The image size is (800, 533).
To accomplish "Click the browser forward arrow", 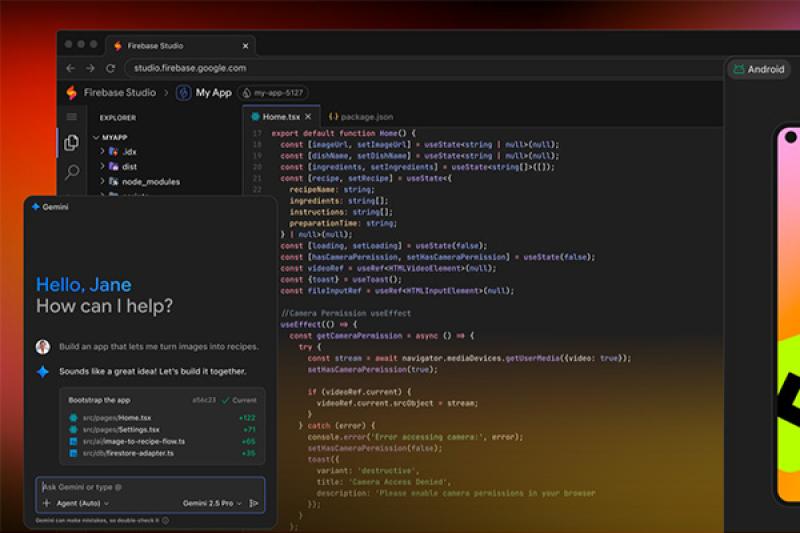I will click(x=90, y=68).
